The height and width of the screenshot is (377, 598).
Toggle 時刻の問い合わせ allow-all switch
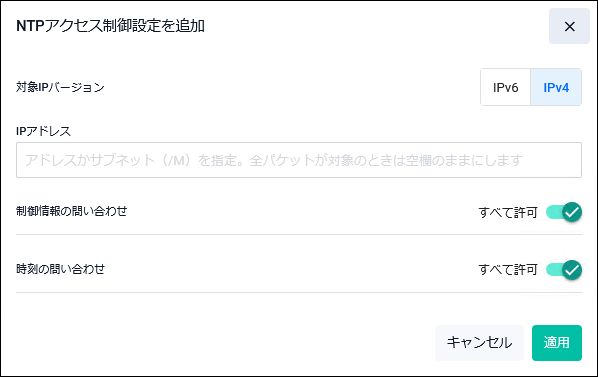(564, 270)
